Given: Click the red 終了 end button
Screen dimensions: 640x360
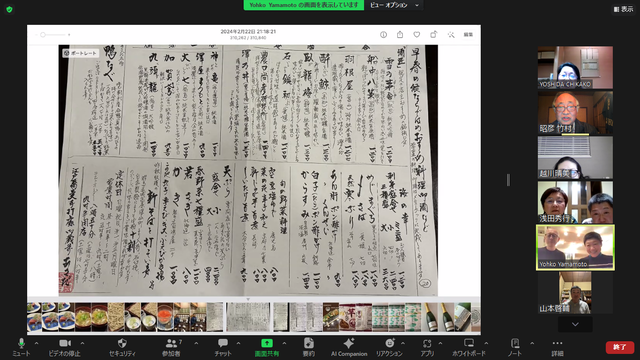Looking at the screenshot, I should [x=620, y=347].
